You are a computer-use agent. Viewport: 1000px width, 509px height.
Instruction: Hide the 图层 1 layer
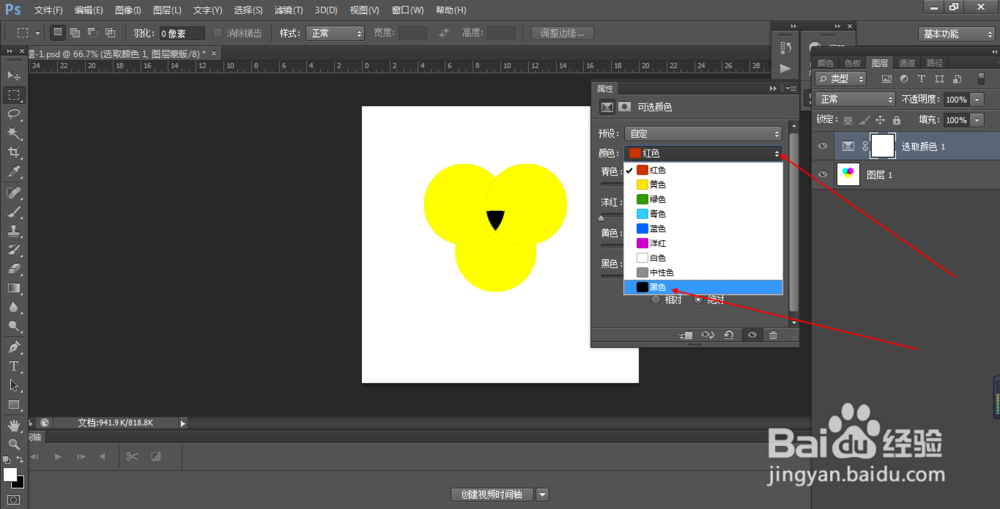coord(823,174)
